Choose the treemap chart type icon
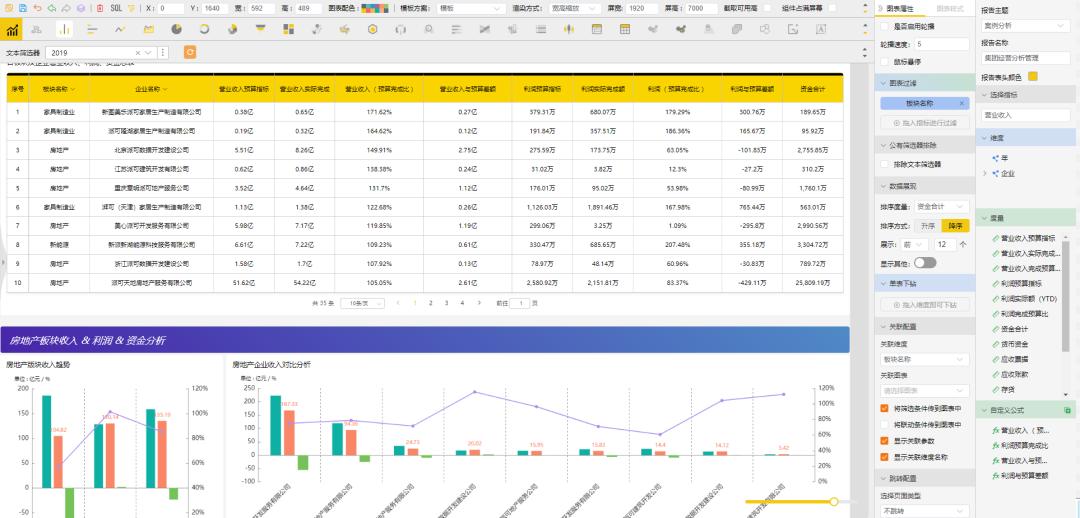1080x518 pixels. [x=289, y=30]
